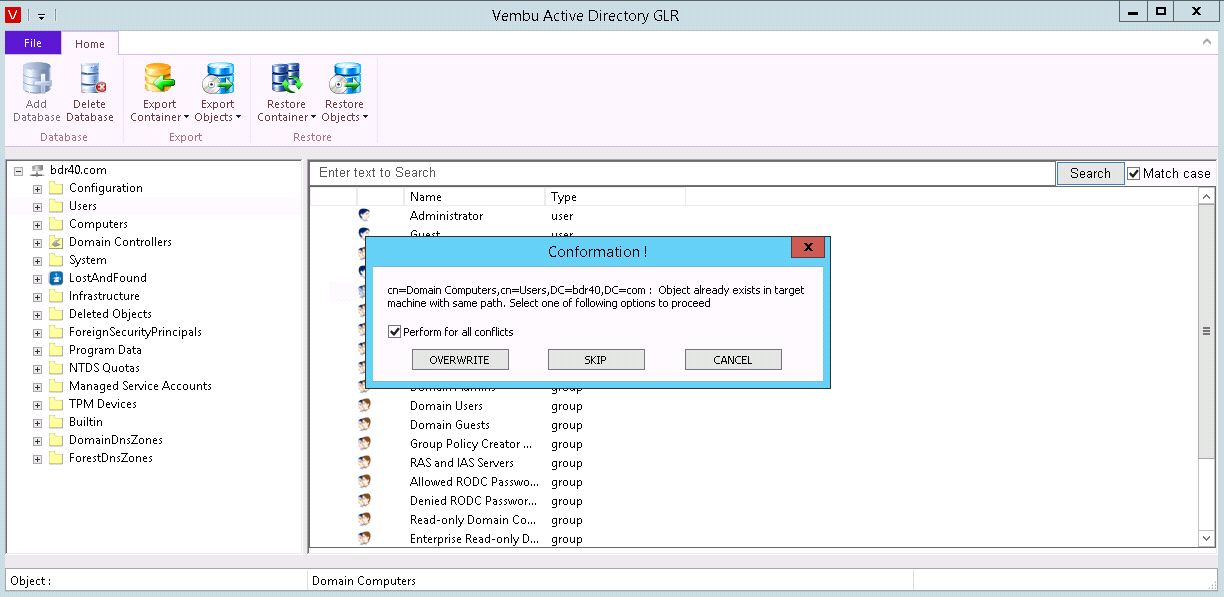Expand the ForestDnsZones node
This screenshot has width=1224, height=597.
coord(37,458)
